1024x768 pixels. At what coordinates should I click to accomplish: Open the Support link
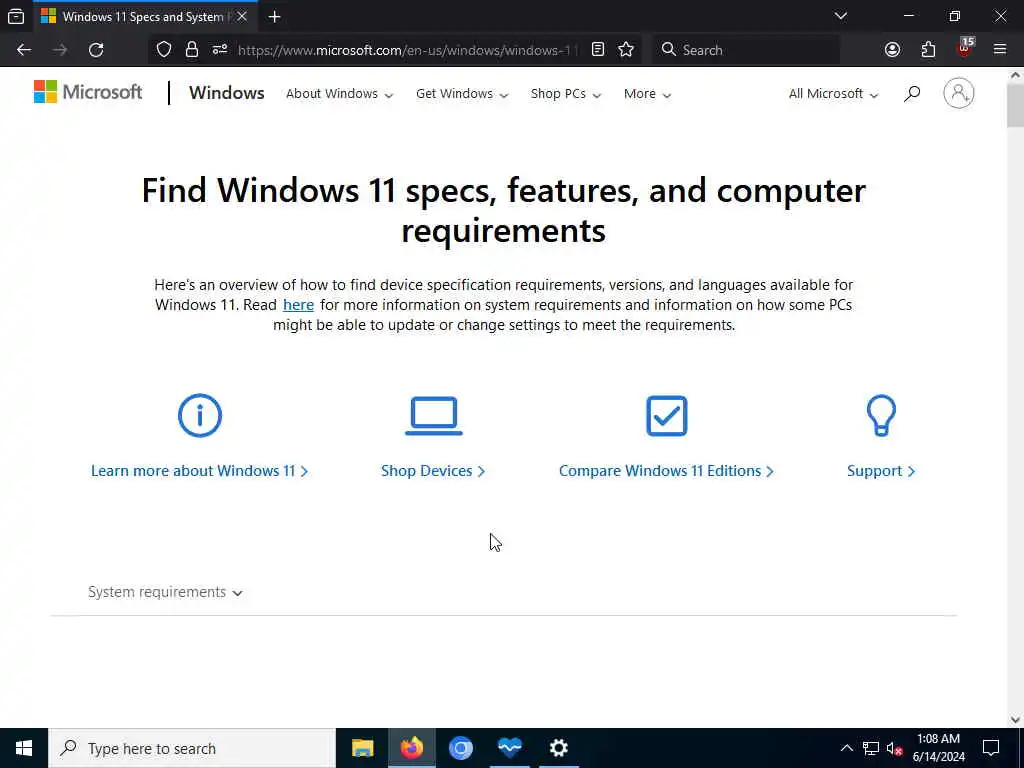click(x=881, y=471)
